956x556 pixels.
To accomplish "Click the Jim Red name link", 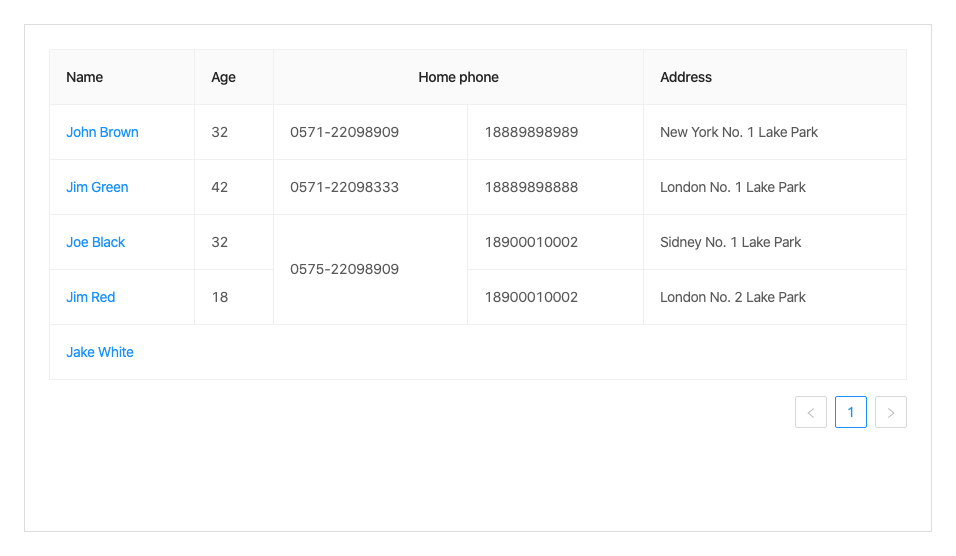I will 91,297.
